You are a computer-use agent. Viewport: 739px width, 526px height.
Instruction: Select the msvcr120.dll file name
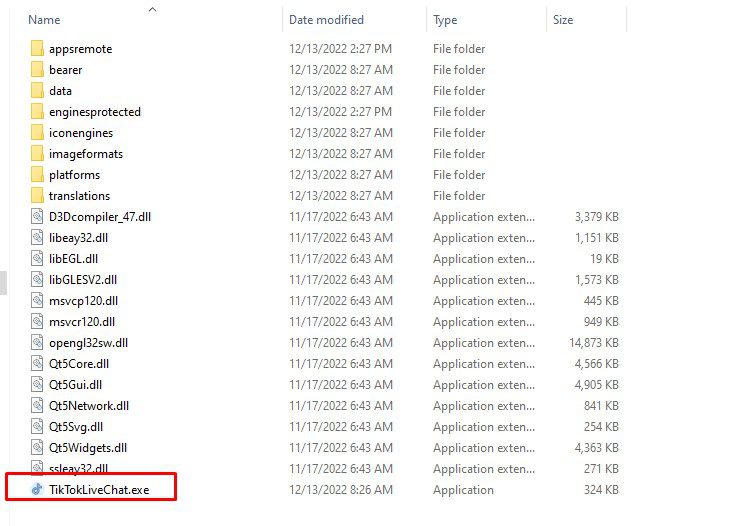pos(82,321)
